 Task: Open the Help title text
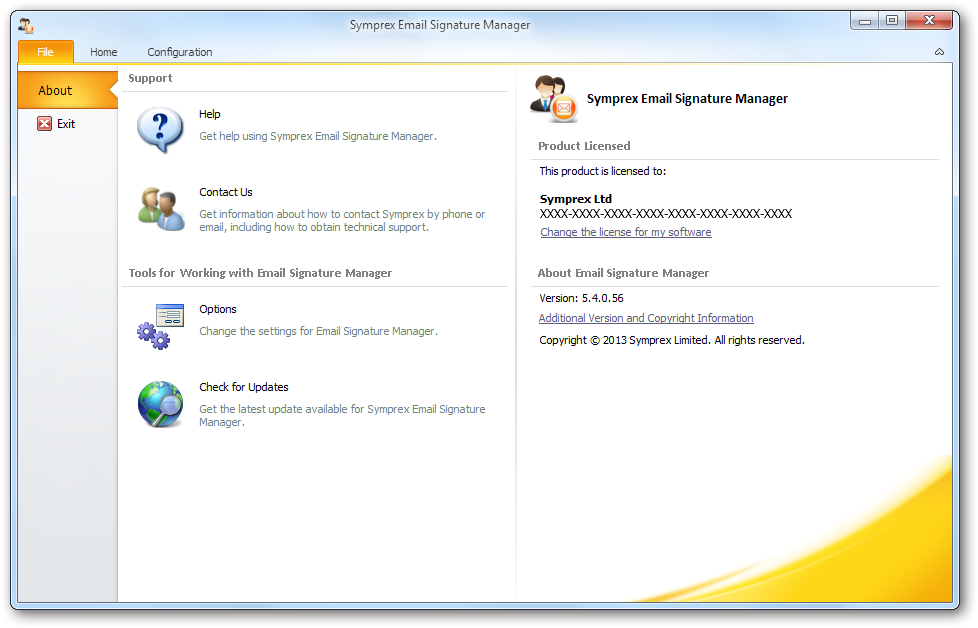point(210,114)
